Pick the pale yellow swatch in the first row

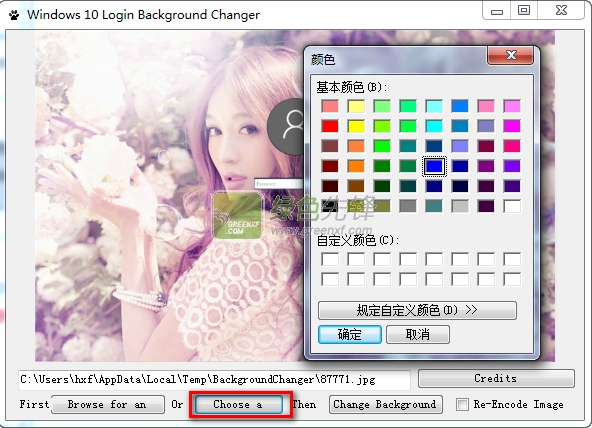(356, 106)
